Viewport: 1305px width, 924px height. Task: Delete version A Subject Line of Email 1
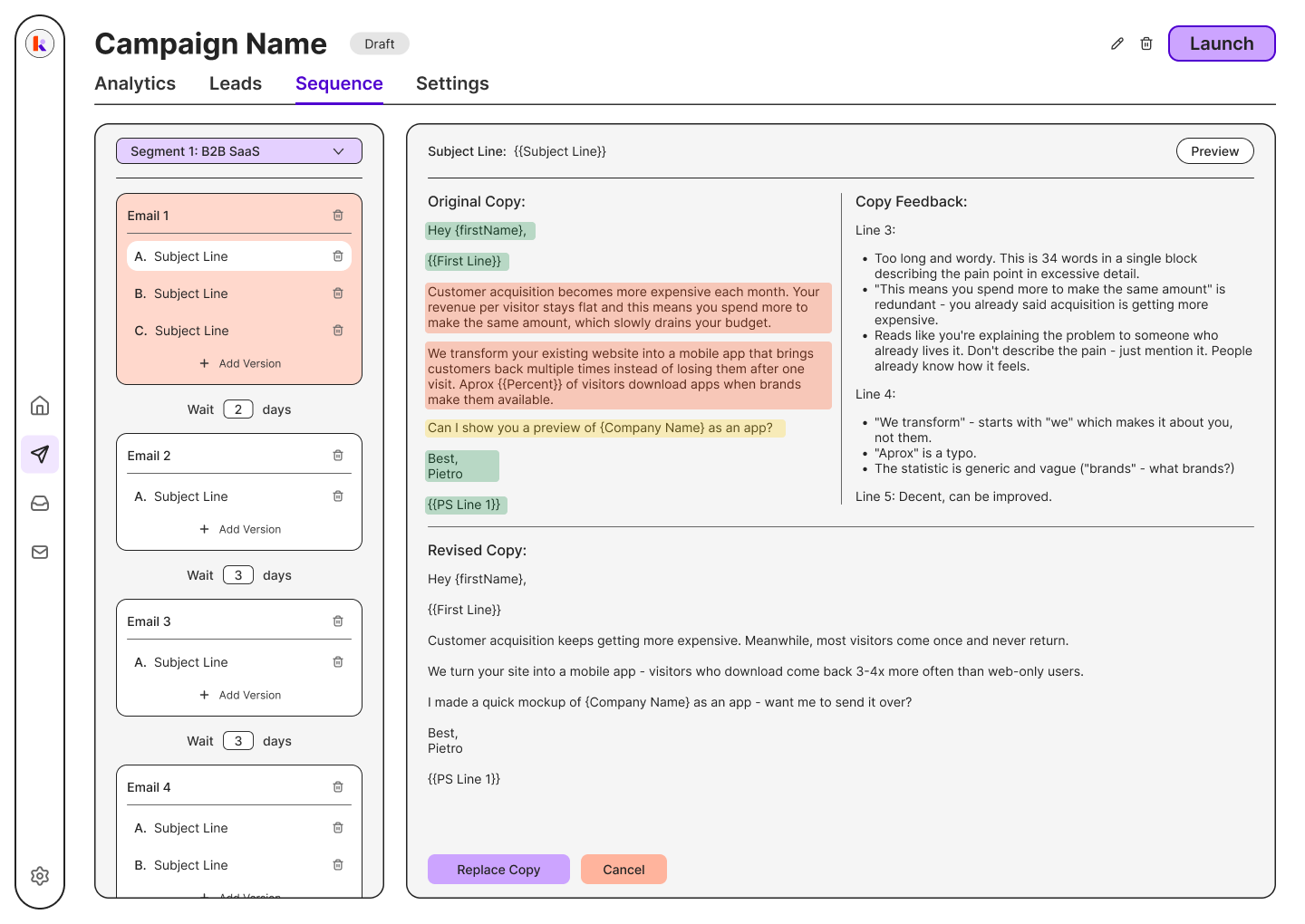338,256
